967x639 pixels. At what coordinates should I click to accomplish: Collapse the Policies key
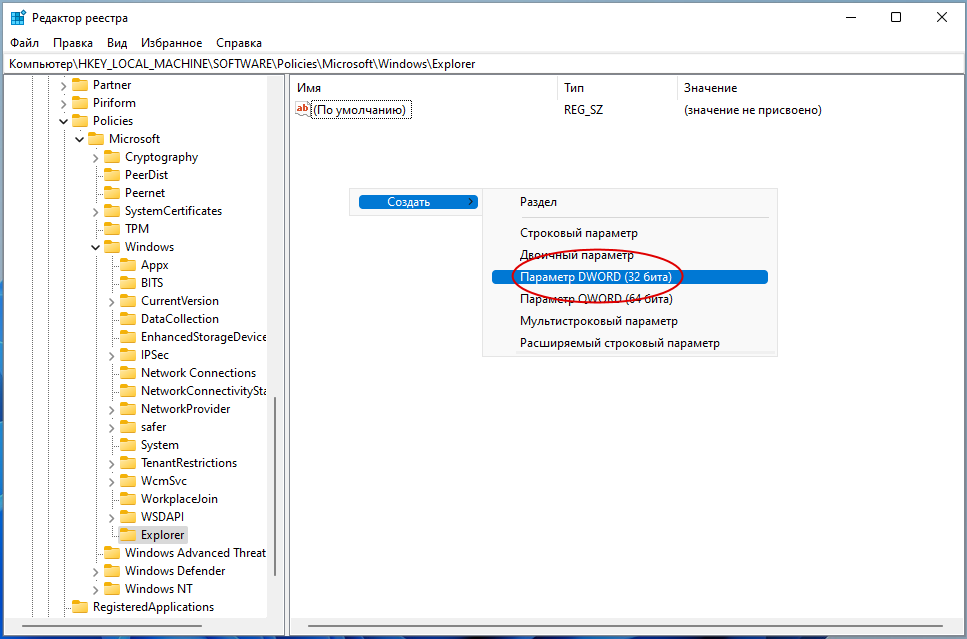click(64, 121)
